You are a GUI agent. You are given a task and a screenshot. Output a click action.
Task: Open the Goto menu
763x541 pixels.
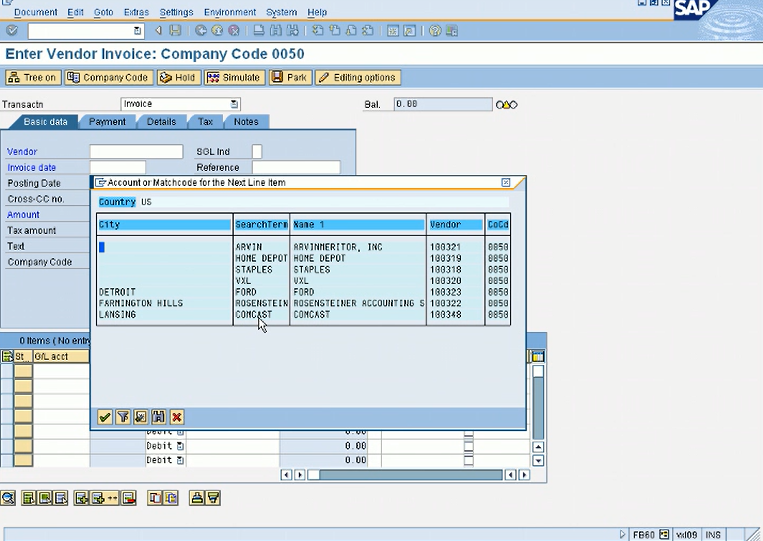point(103,12)
